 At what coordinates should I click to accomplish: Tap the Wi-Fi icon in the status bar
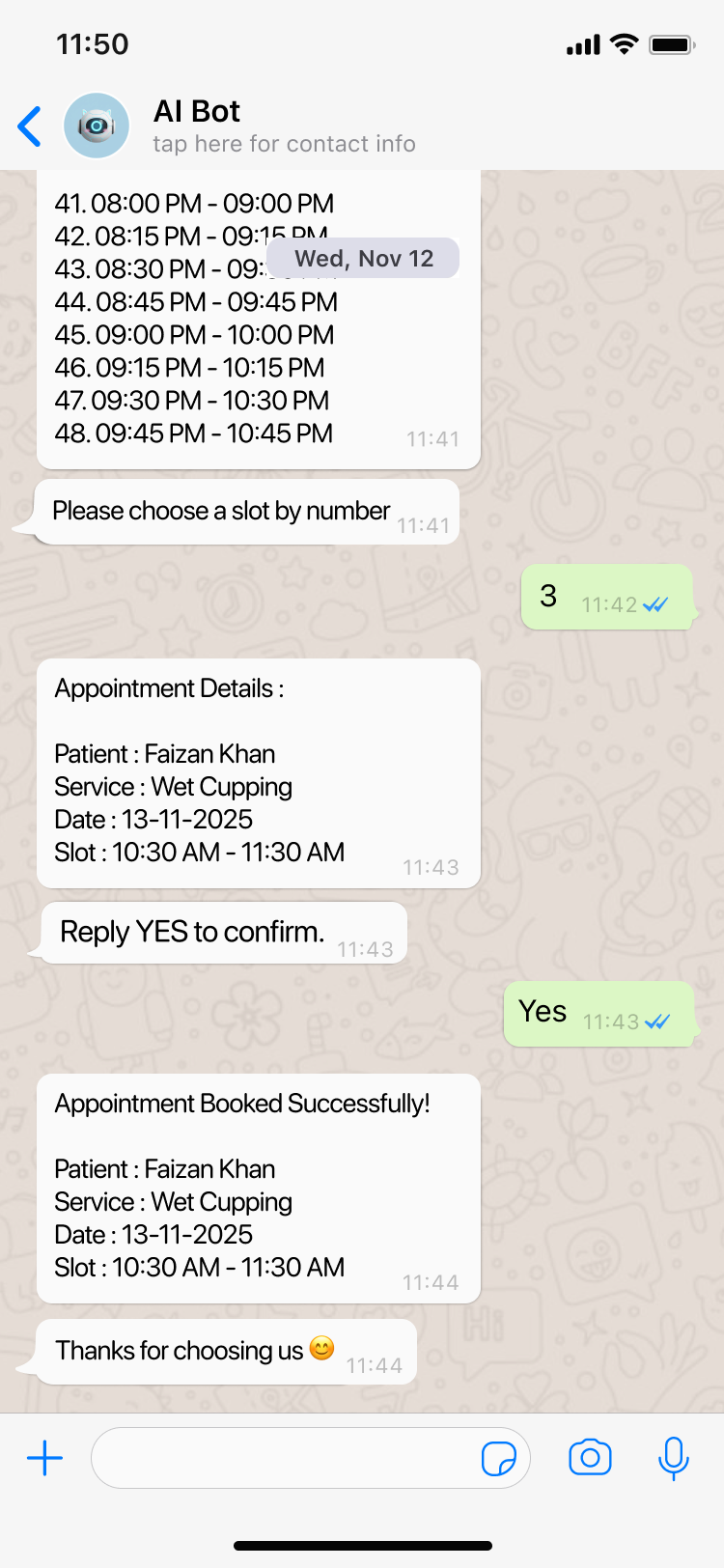click(623, 43)
